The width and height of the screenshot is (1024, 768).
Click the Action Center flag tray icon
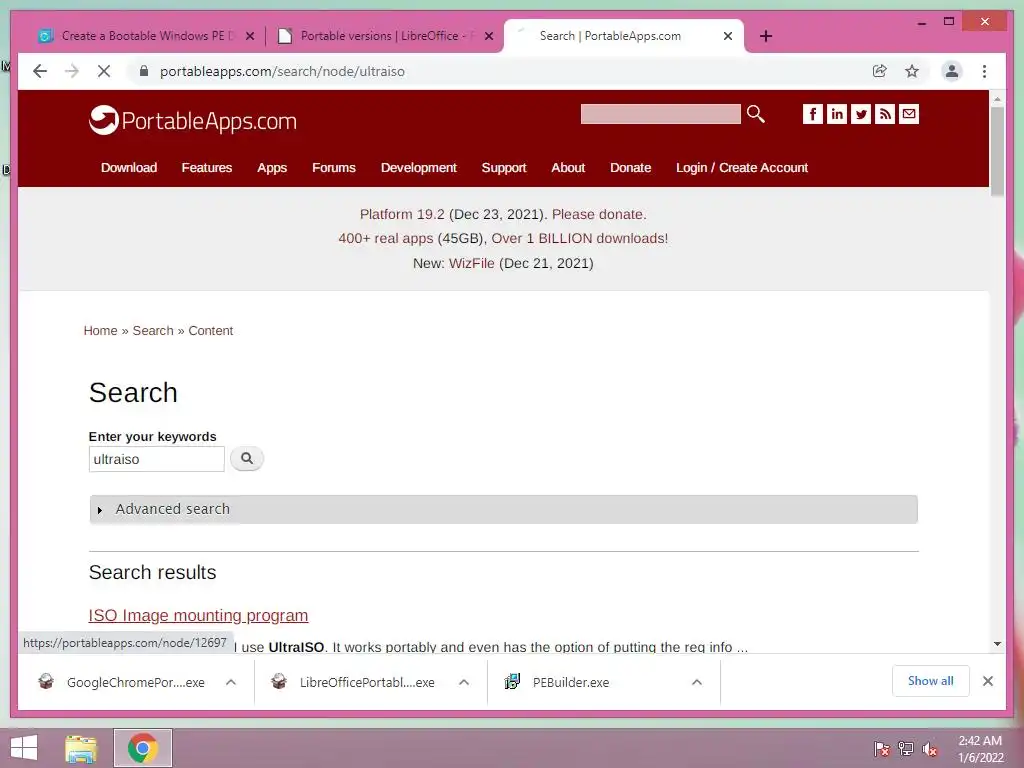(882, 749)
